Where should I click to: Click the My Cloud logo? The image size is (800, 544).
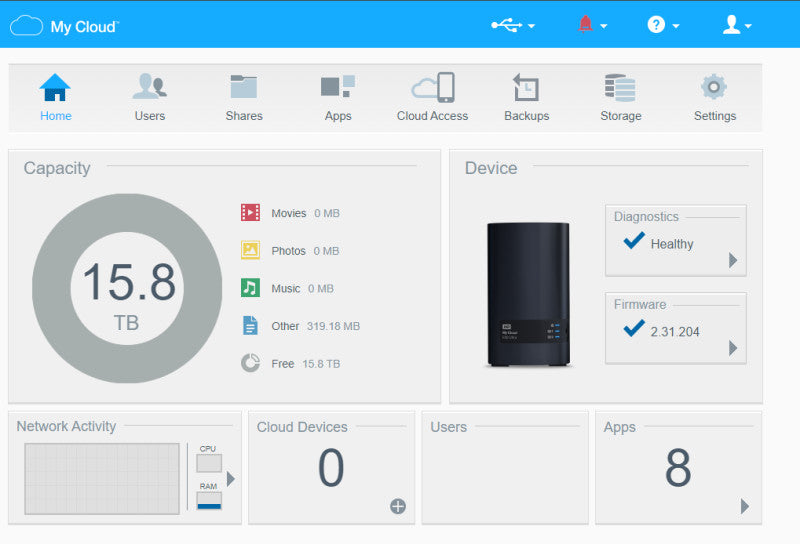pos(64,26)
